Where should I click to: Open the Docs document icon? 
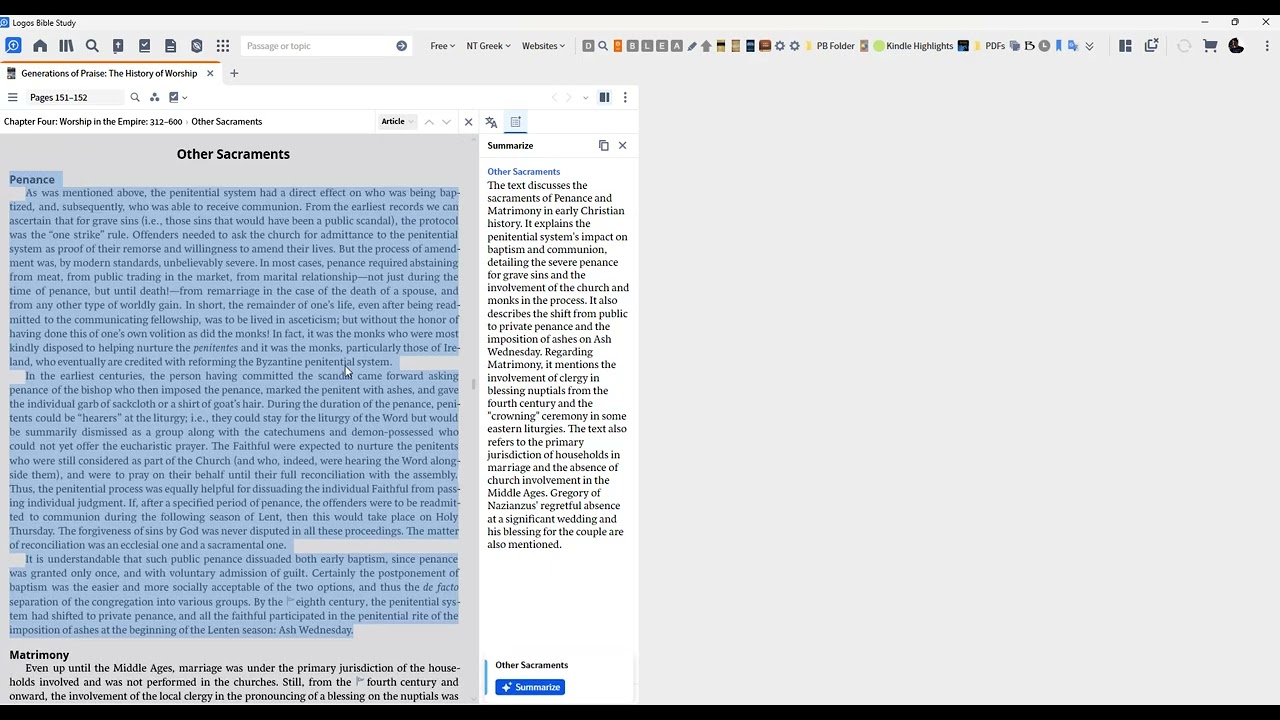170,46
